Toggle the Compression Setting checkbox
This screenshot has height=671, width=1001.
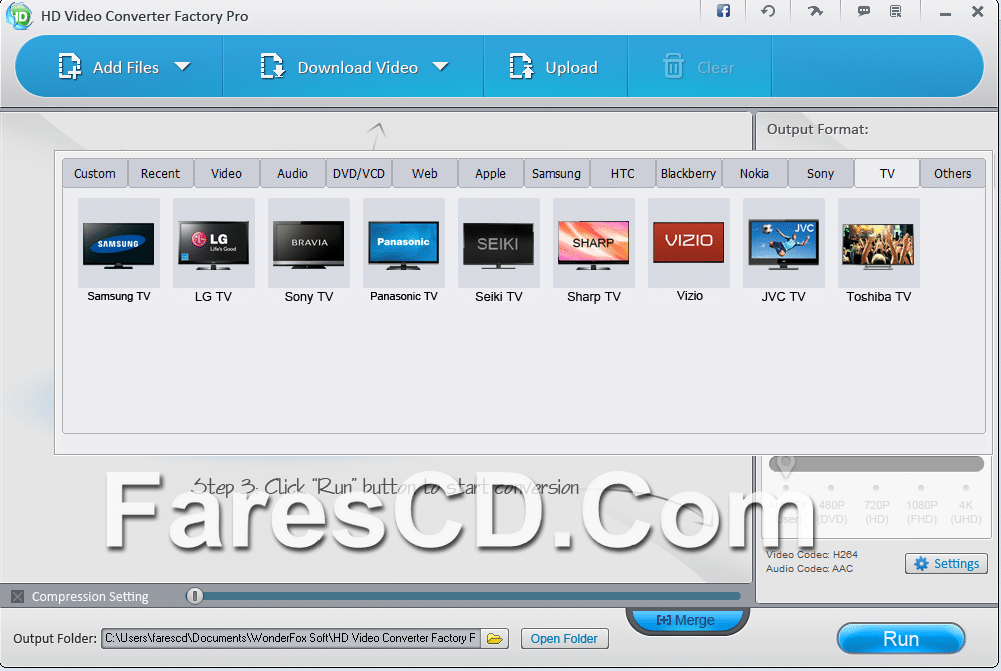[x=18, y=596]
